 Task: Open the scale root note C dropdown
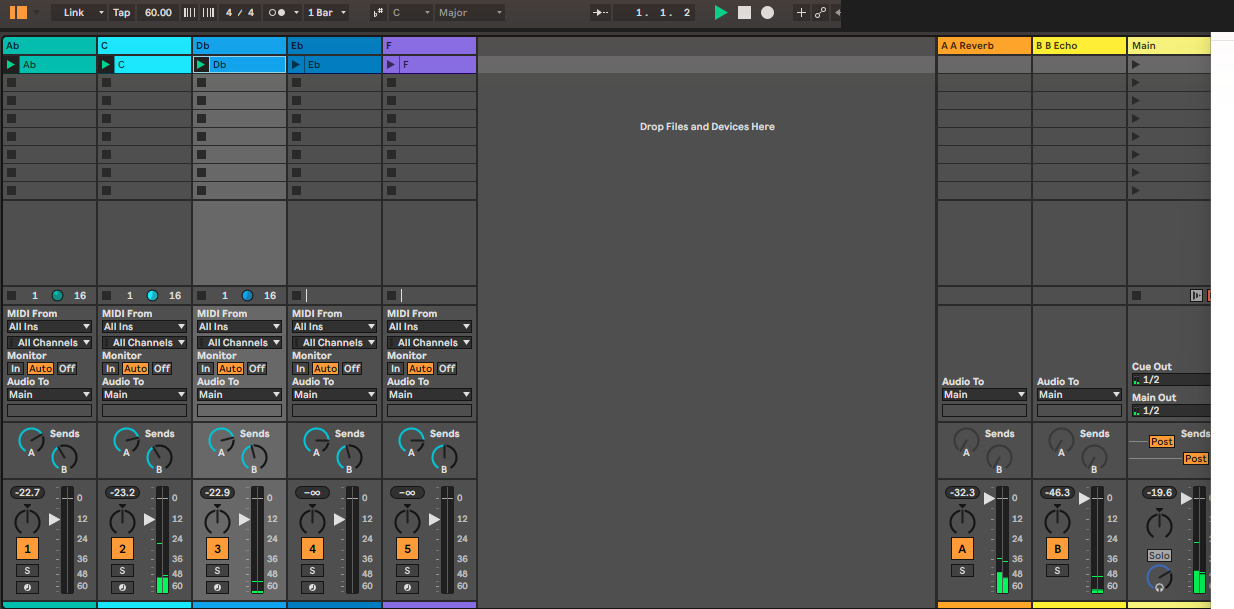tap(410, 12)
